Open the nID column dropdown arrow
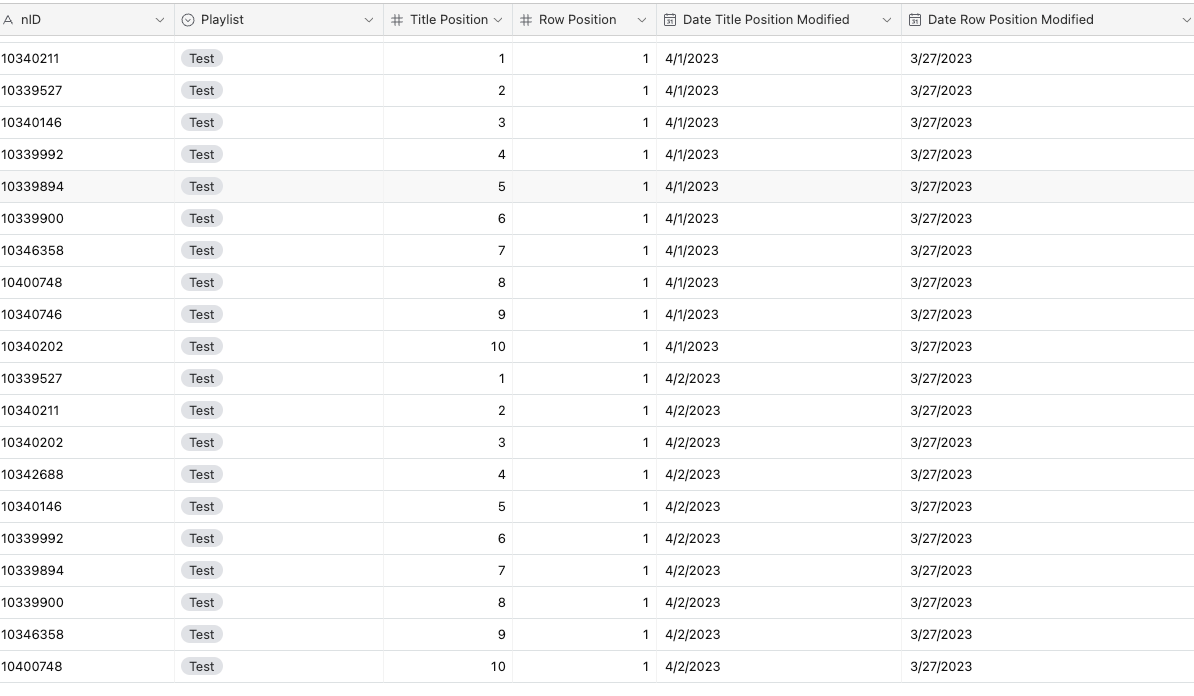This screenshot has height=696, width=1194. point(159,20)
